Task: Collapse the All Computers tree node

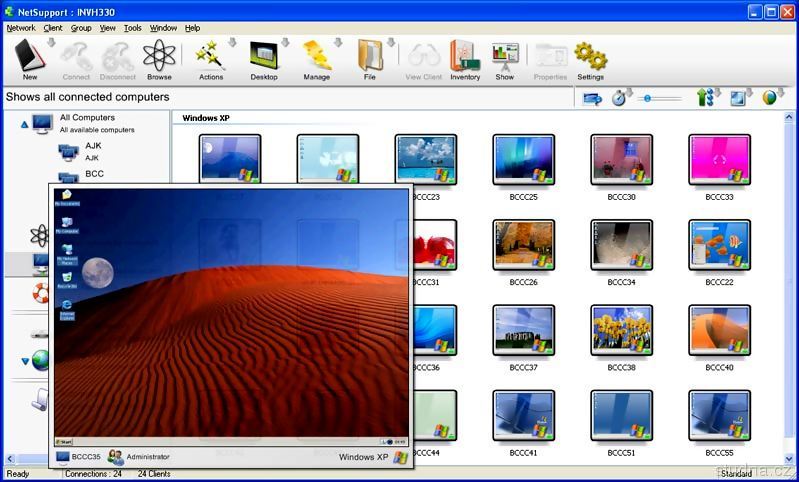Action: (24, 124)
